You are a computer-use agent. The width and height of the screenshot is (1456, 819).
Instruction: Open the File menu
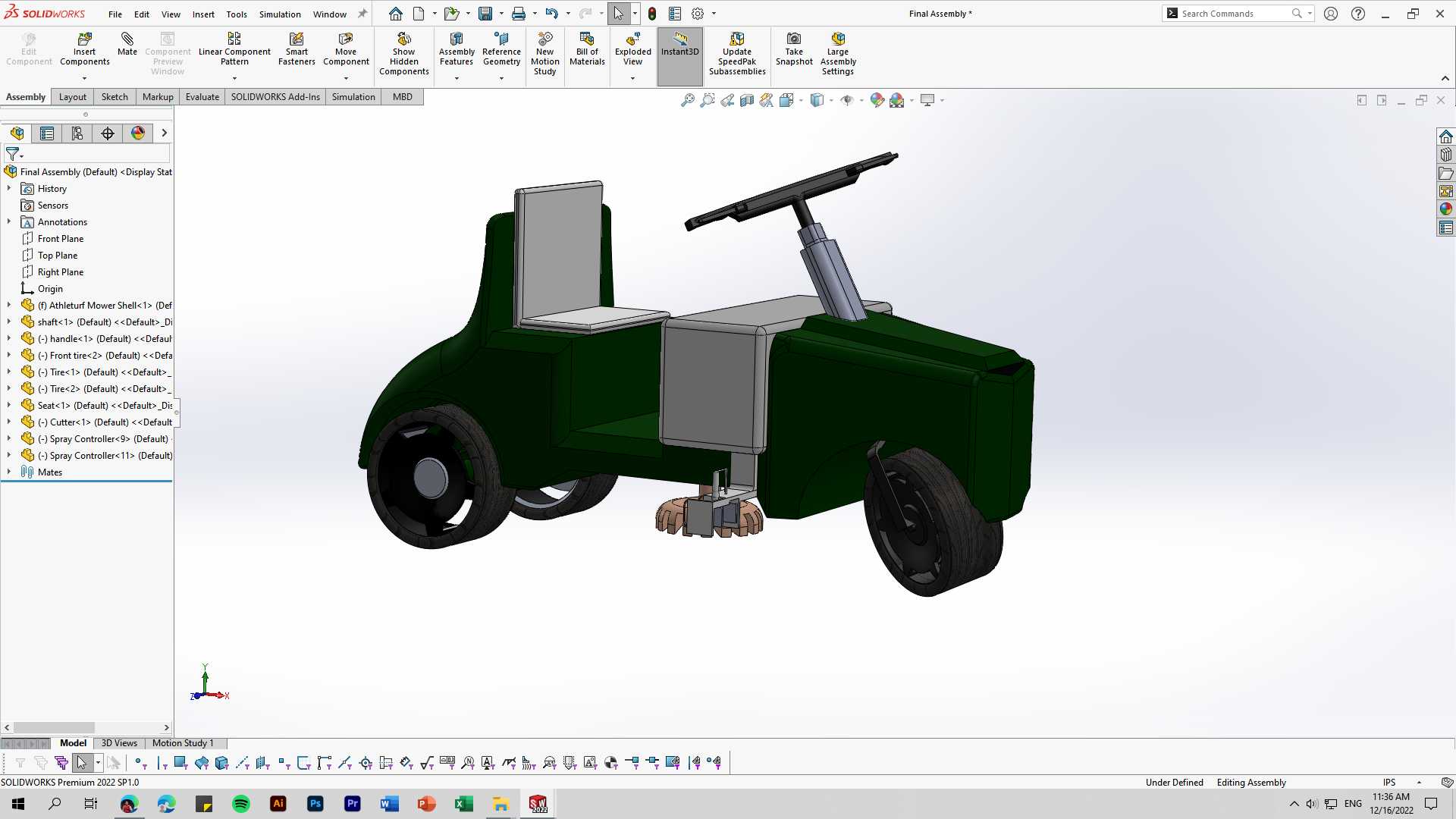click(x=115, y=14)
